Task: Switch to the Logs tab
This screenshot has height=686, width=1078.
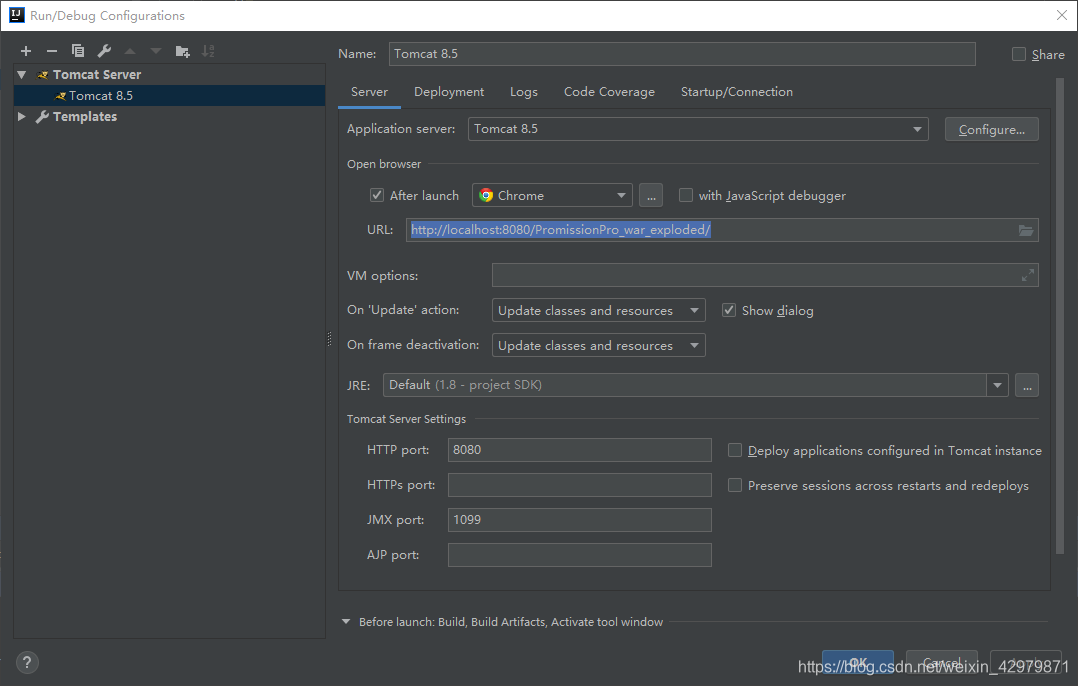Action: 524,92
